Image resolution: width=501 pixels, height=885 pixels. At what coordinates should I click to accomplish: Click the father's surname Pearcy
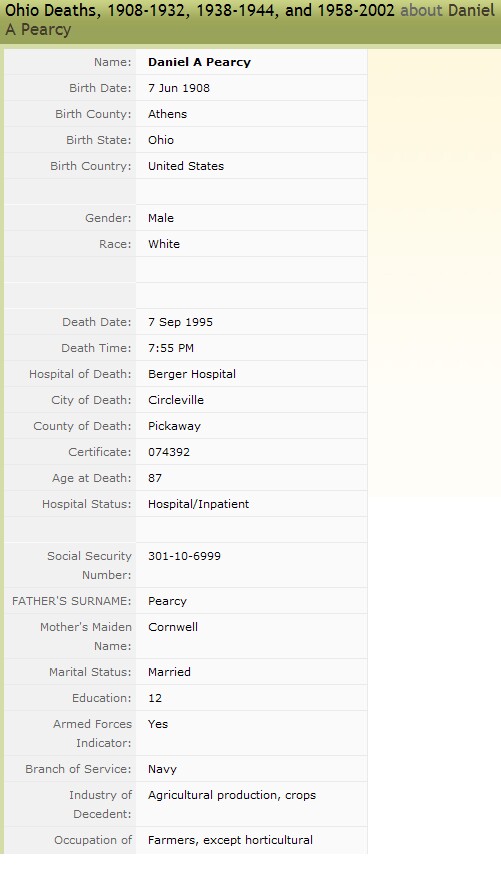167,601
